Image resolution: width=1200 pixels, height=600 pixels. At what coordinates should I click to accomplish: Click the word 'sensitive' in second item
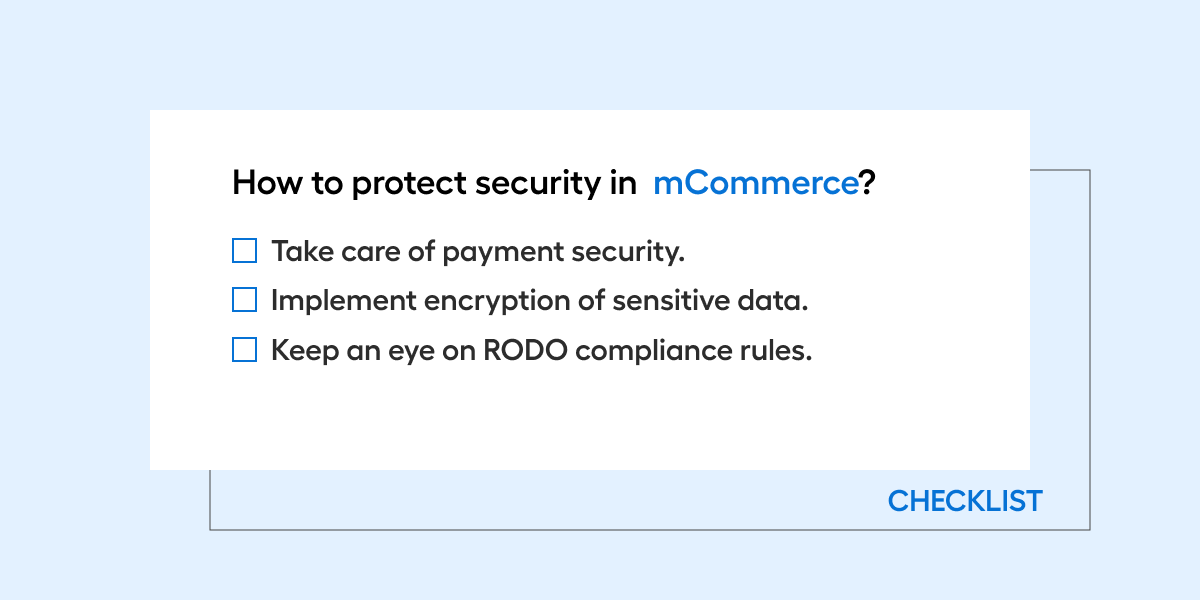coord(662,301)
